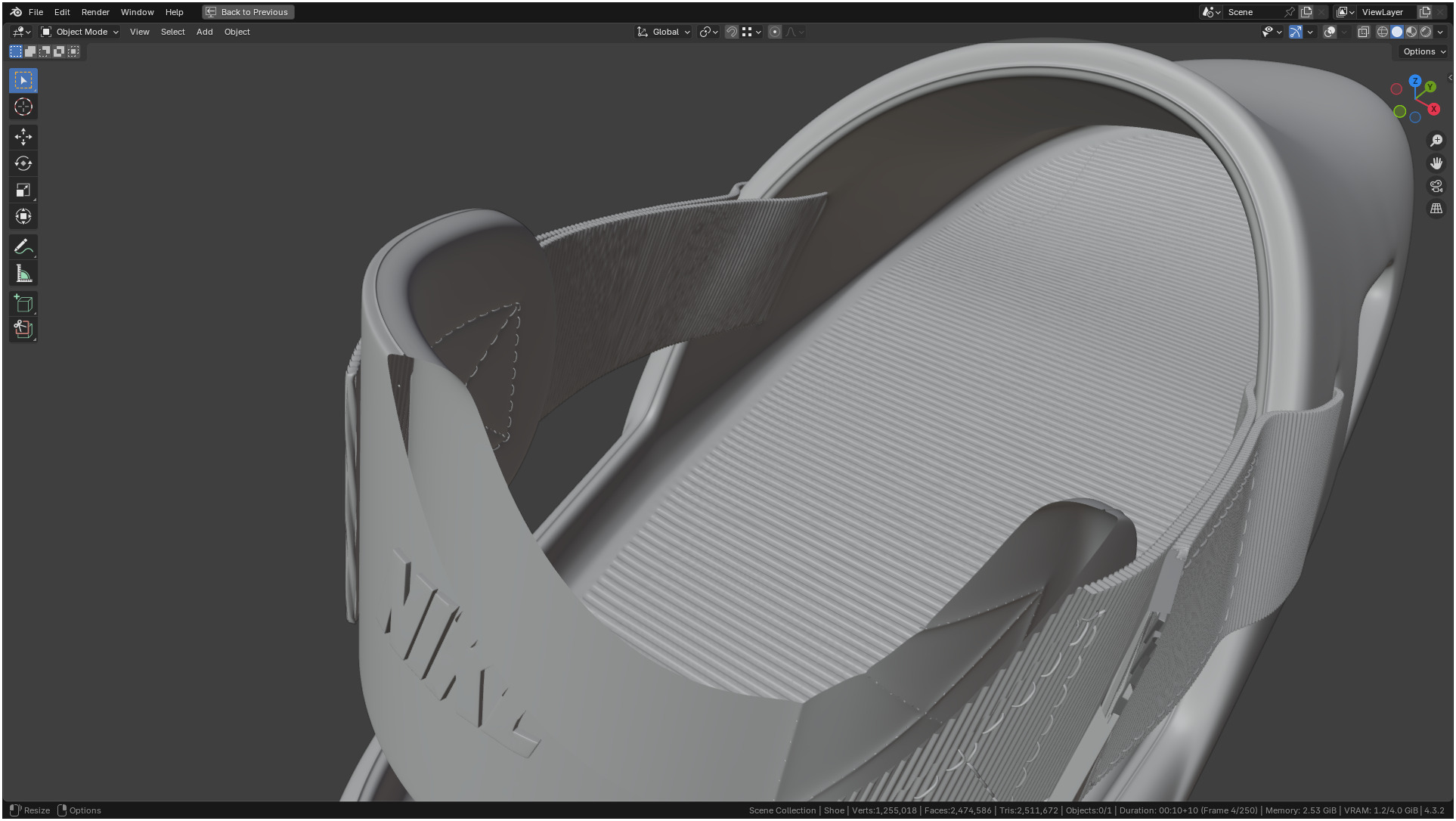1456x821 pixels.
Task: Switch perspective/orthographic with grid icon
Action: coord(1436,209)
